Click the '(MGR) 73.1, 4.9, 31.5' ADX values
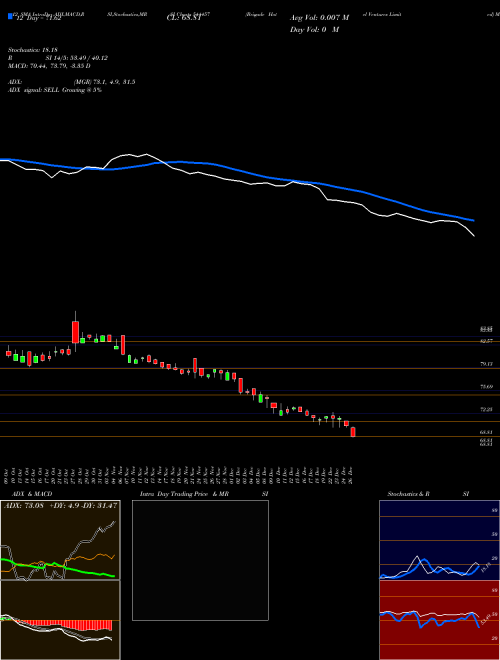 click(104, 82)
